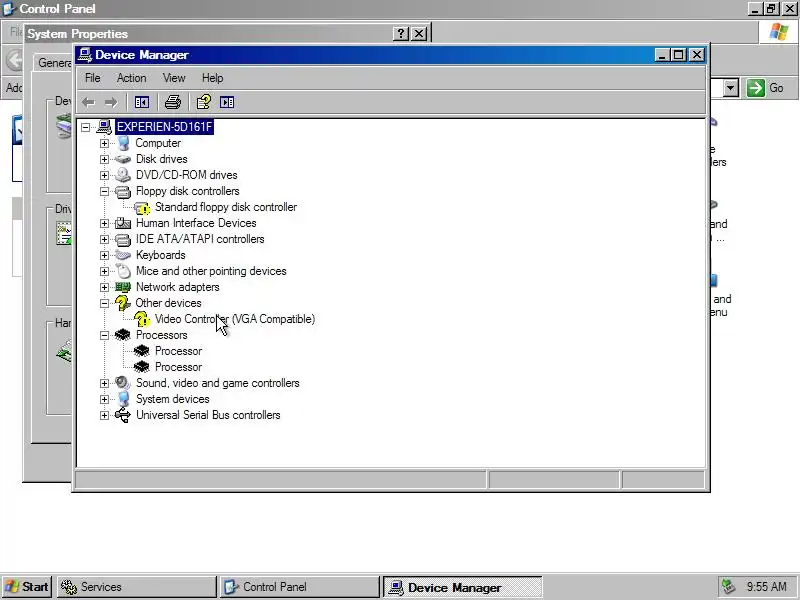Click the 9:55 AM clock
Screen dimensions: 800x600
tap(766, 587)
